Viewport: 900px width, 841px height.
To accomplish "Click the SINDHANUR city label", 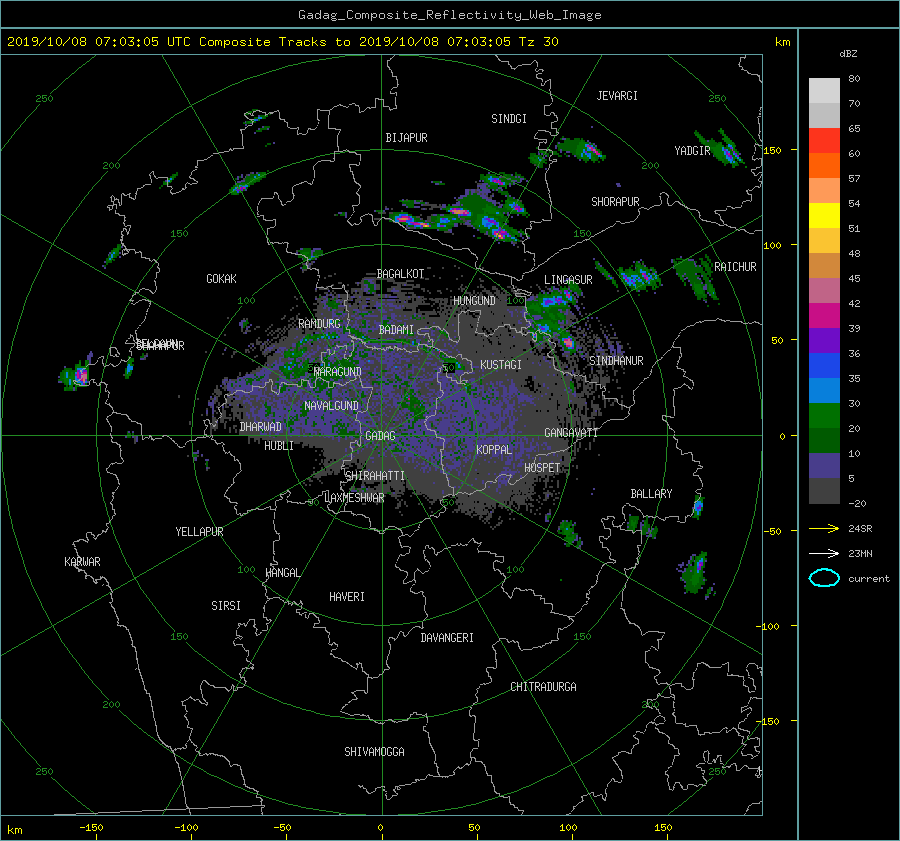I will coord(616,361).
